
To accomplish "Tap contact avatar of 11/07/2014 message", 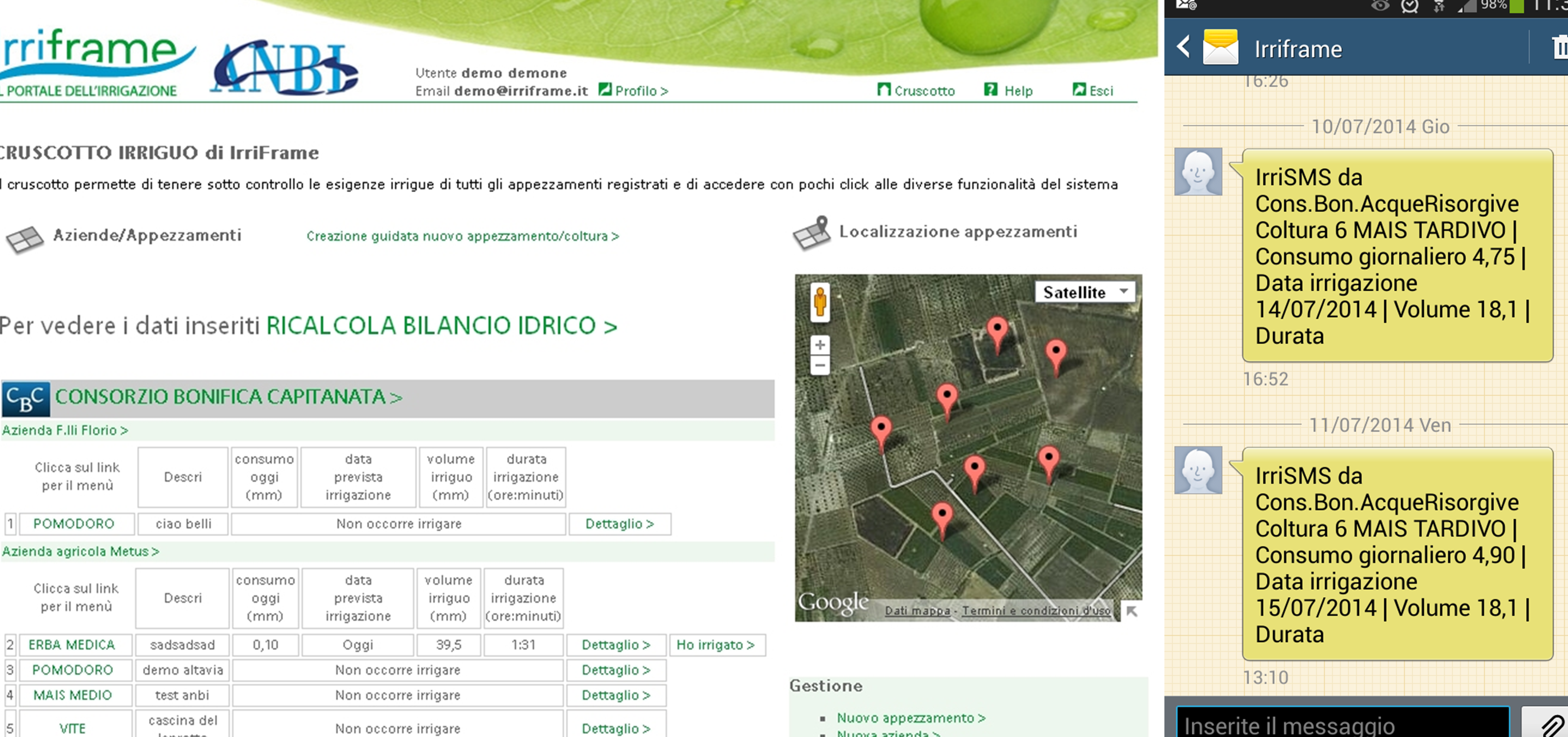I will 1198,470.
